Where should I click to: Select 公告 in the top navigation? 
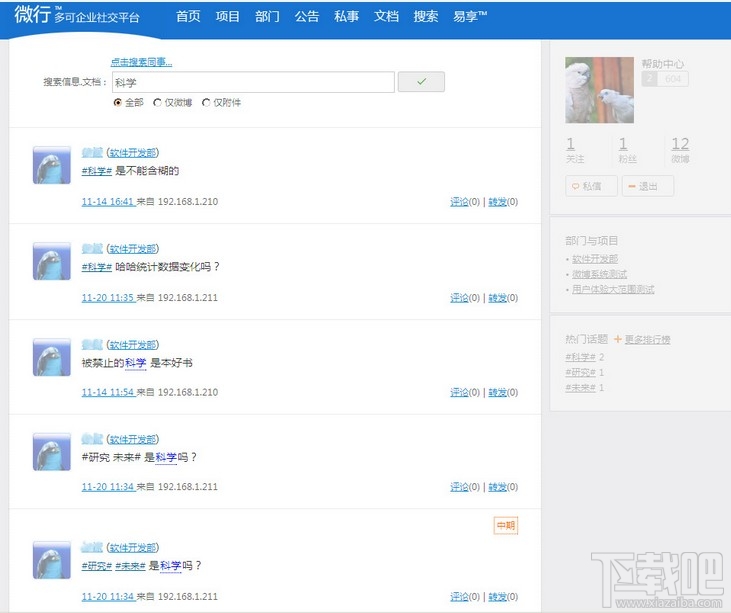click(x=307, y=16)
